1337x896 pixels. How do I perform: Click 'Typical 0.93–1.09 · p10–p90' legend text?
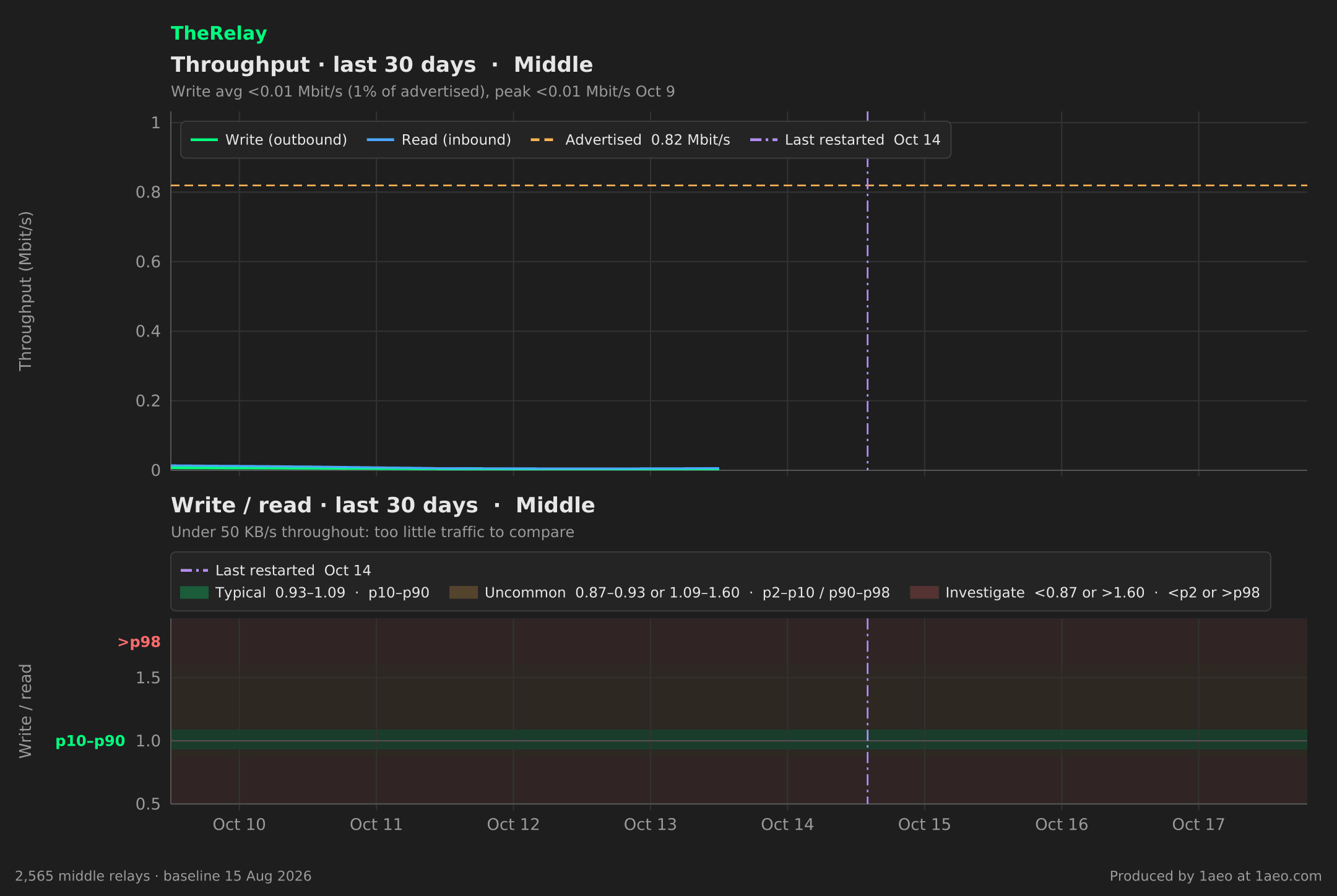point(322,593)
